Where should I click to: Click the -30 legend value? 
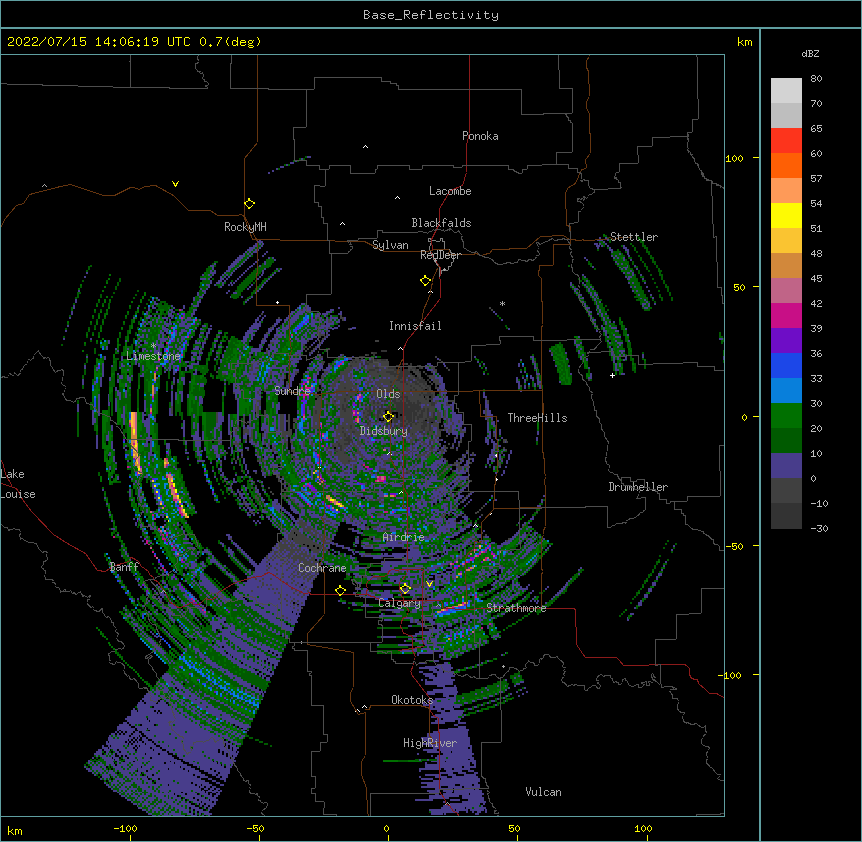[819, 528]
